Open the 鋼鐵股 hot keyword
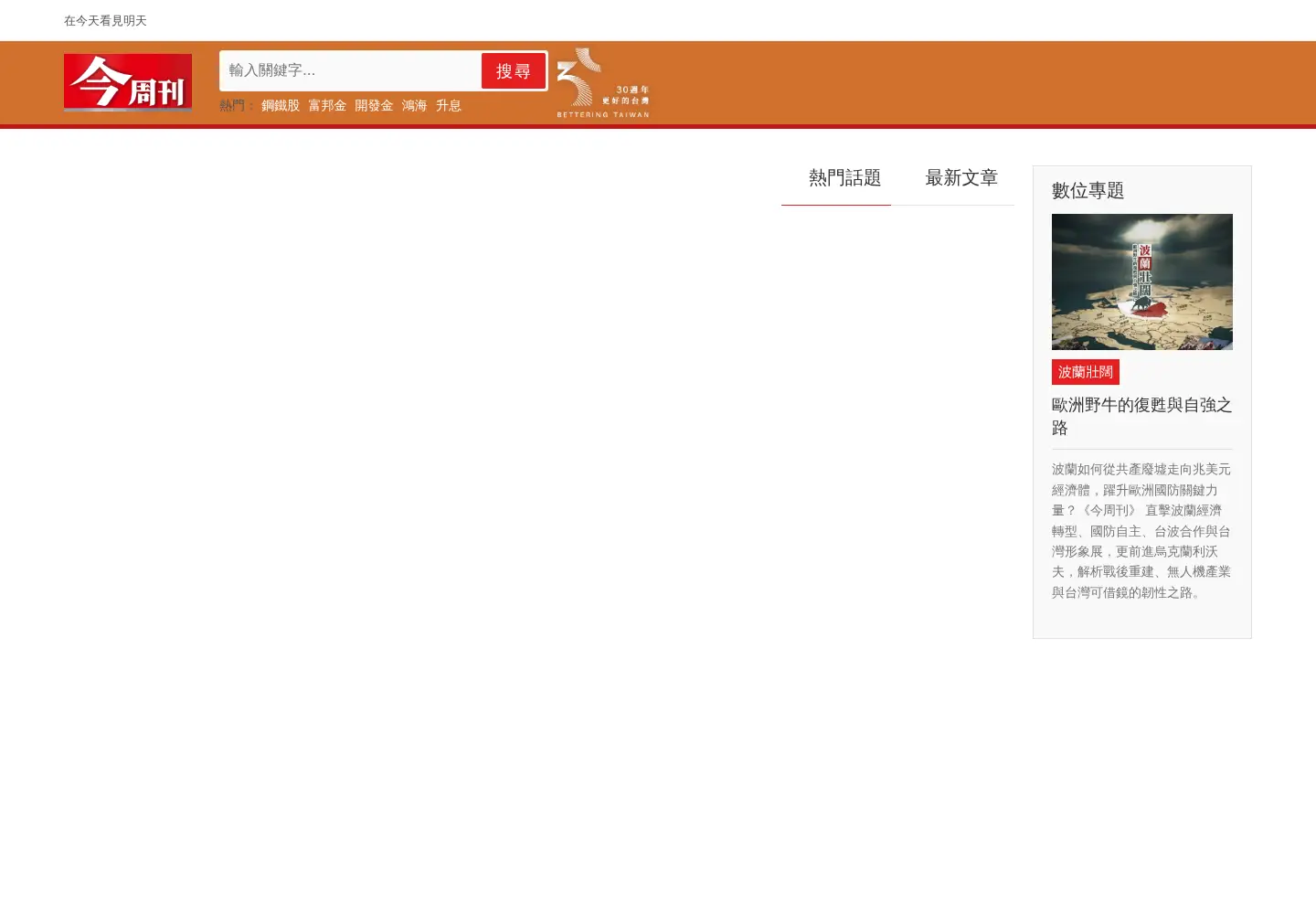Image resolution: width=1316 pixels, height=914 pixels. point(281,106)
